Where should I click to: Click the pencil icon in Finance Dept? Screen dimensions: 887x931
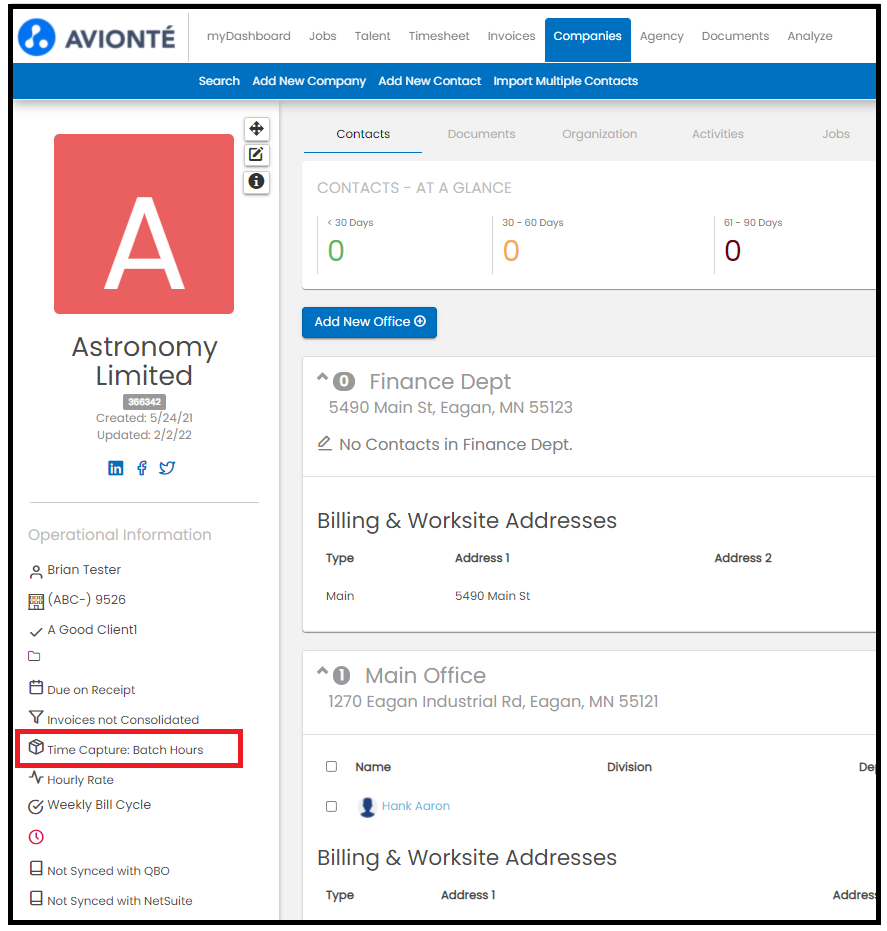[x=324, y=444]
